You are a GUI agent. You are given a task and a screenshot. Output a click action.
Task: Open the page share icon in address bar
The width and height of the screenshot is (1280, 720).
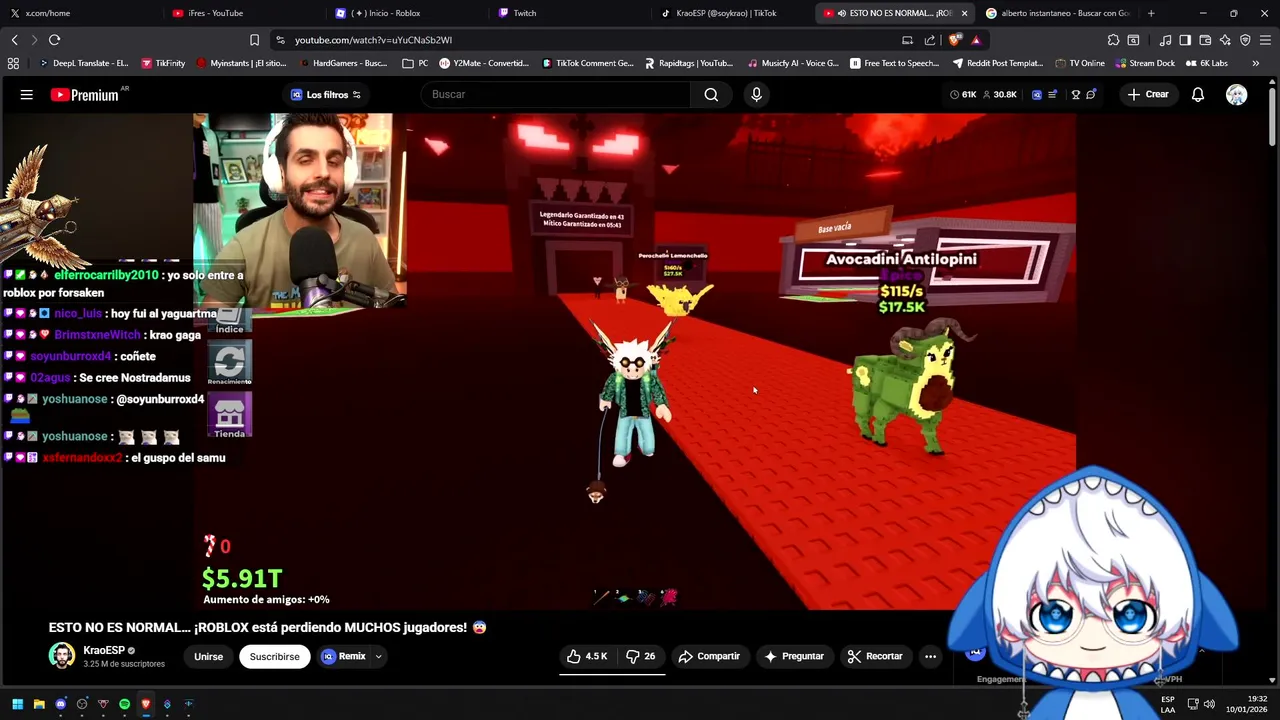pos(930,40)
